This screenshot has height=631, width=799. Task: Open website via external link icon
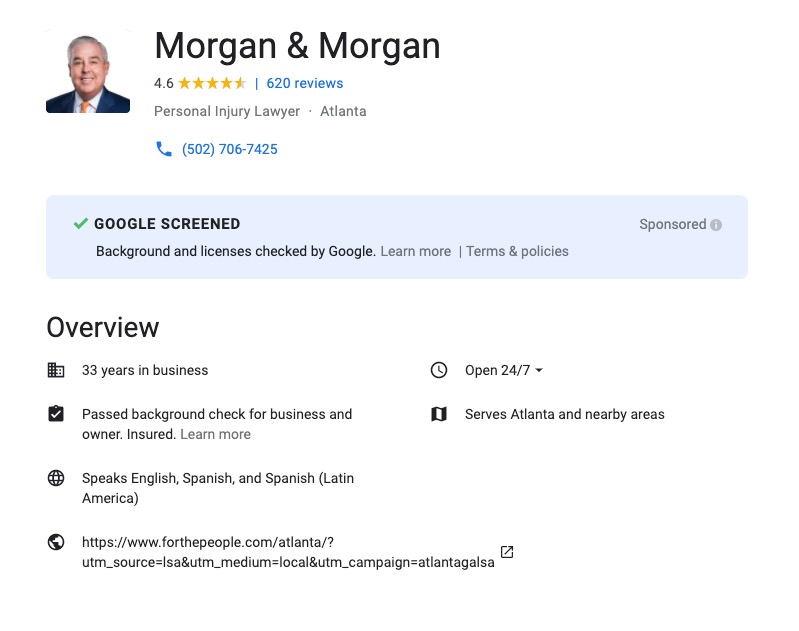click(x=507, y=552)
